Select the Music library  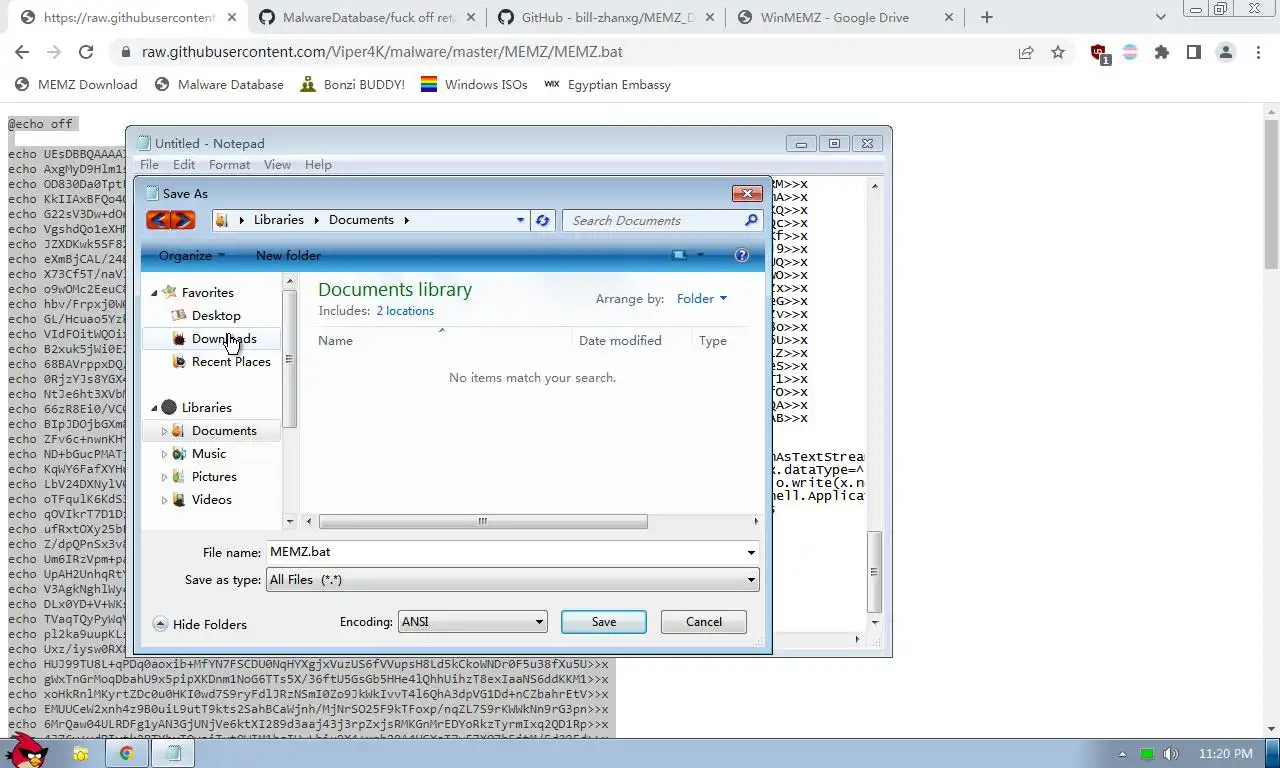(x=209, y=453)
